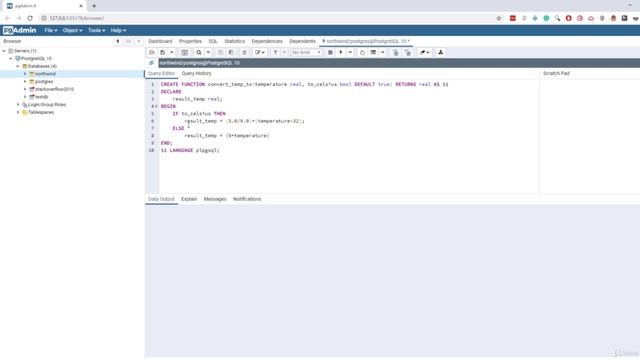Click the Save Data Changes grid icon
640x360 pixels.
click(184, 53)
